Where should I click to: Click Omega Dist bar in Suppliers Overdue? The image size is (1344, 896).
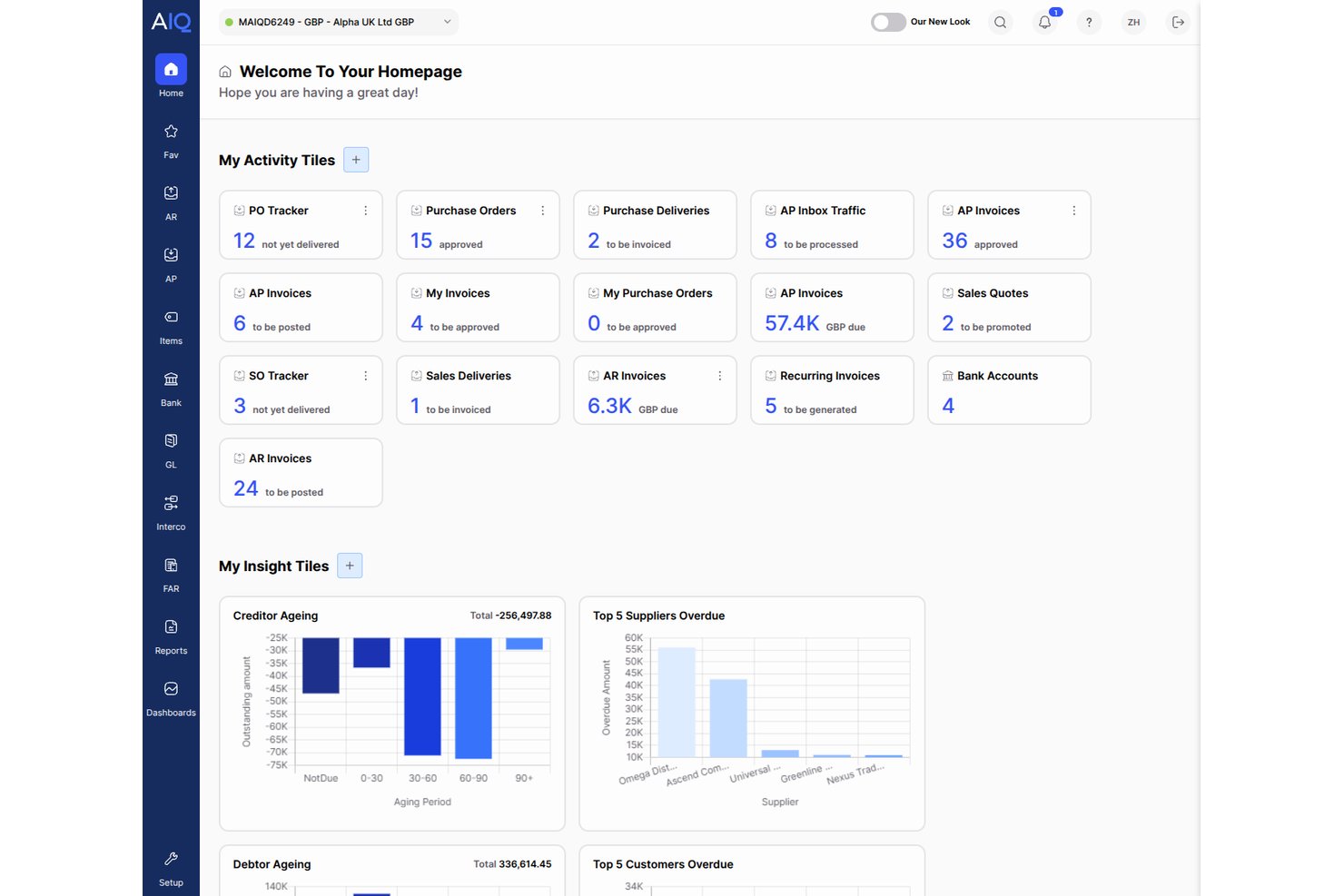point(677,703)
